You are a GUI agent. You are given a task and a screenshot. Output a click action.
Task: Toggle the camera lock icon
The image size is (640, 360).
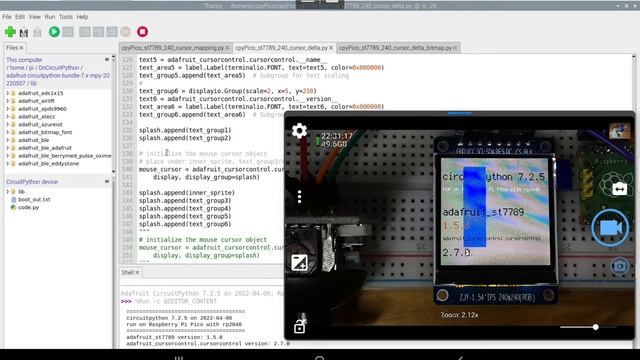point(300,326)
